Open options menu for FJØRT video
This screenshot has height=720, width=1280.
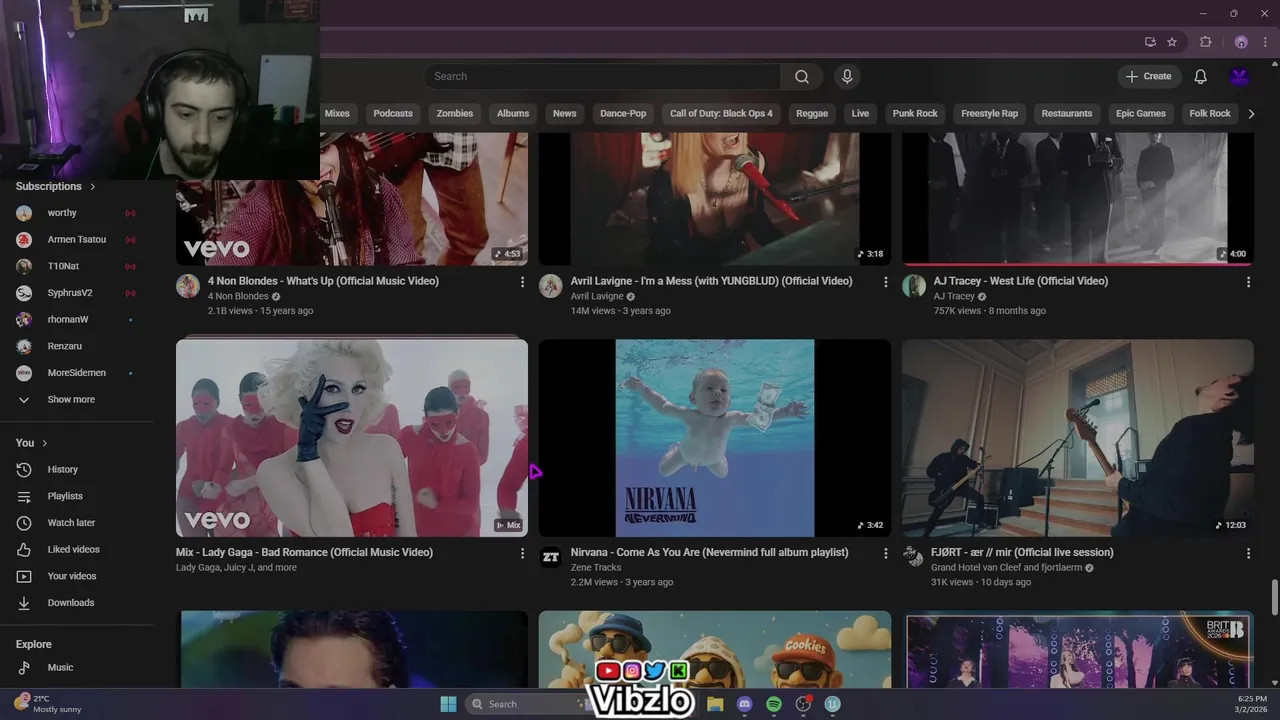tap(1248, 553)
